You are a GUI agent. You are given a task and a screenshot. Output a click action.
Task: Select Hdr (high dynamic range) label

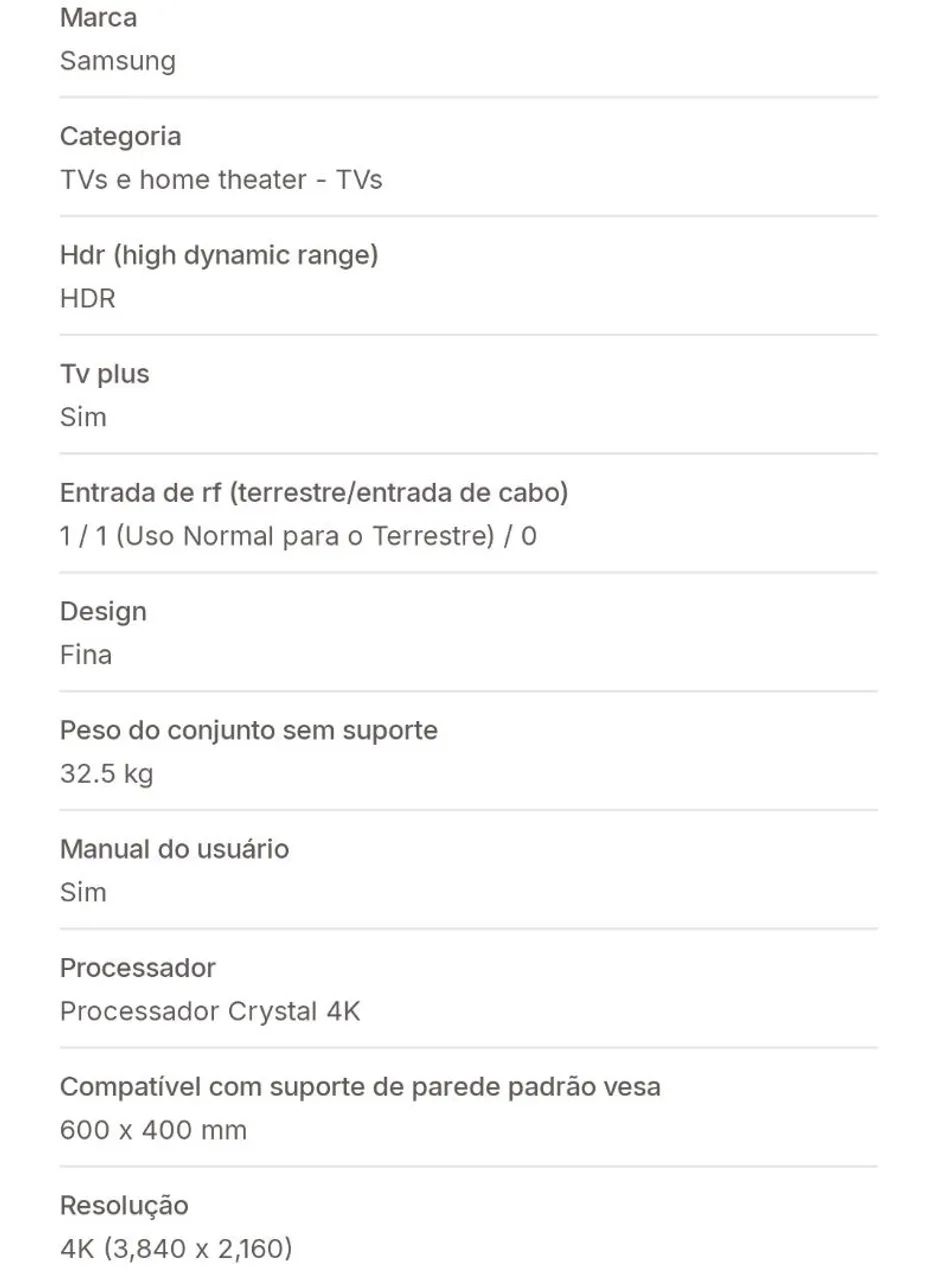tap(219, 256)
